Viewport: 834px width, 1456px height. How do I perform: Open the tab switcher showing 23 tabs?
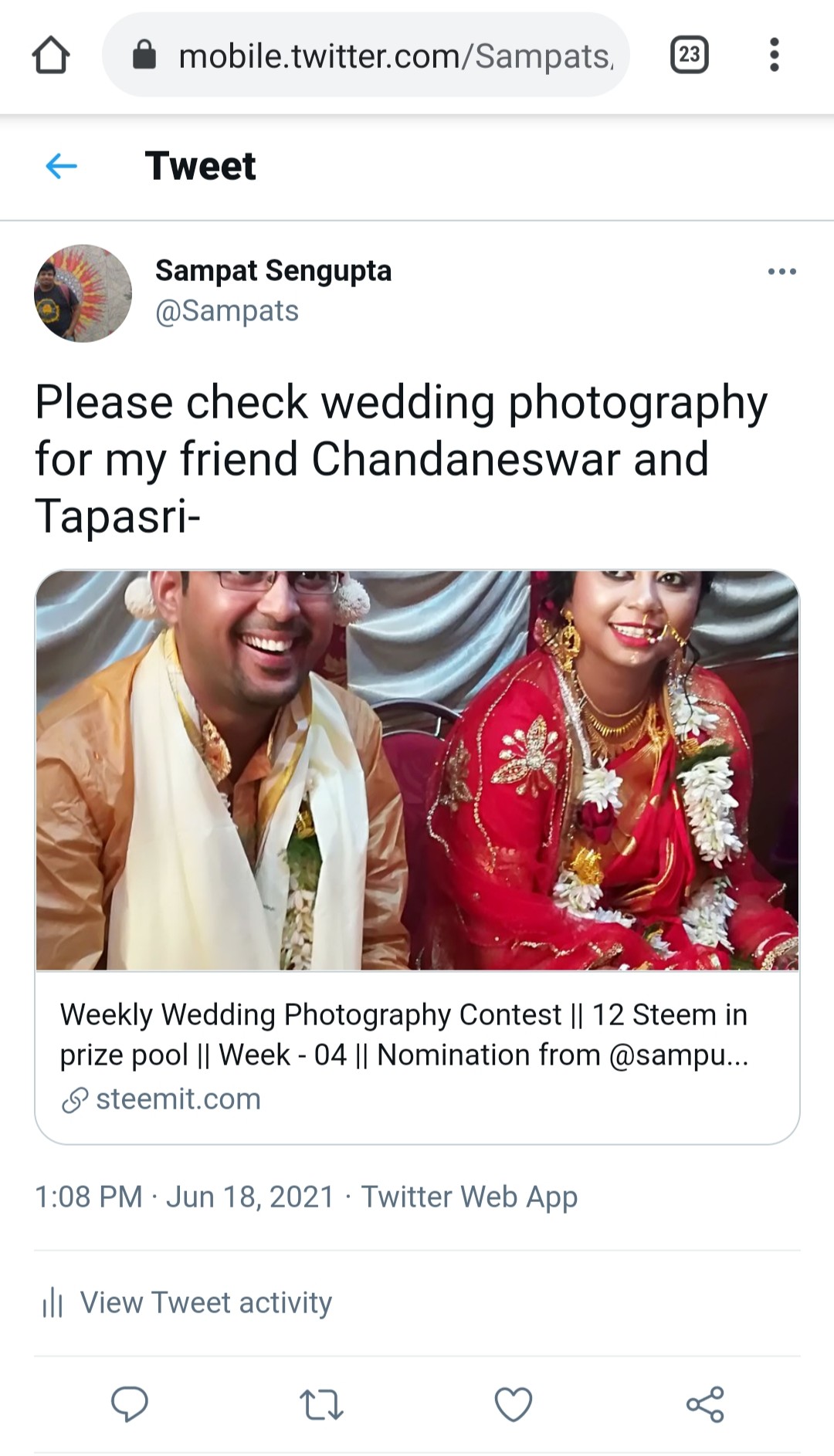(689, 55)
